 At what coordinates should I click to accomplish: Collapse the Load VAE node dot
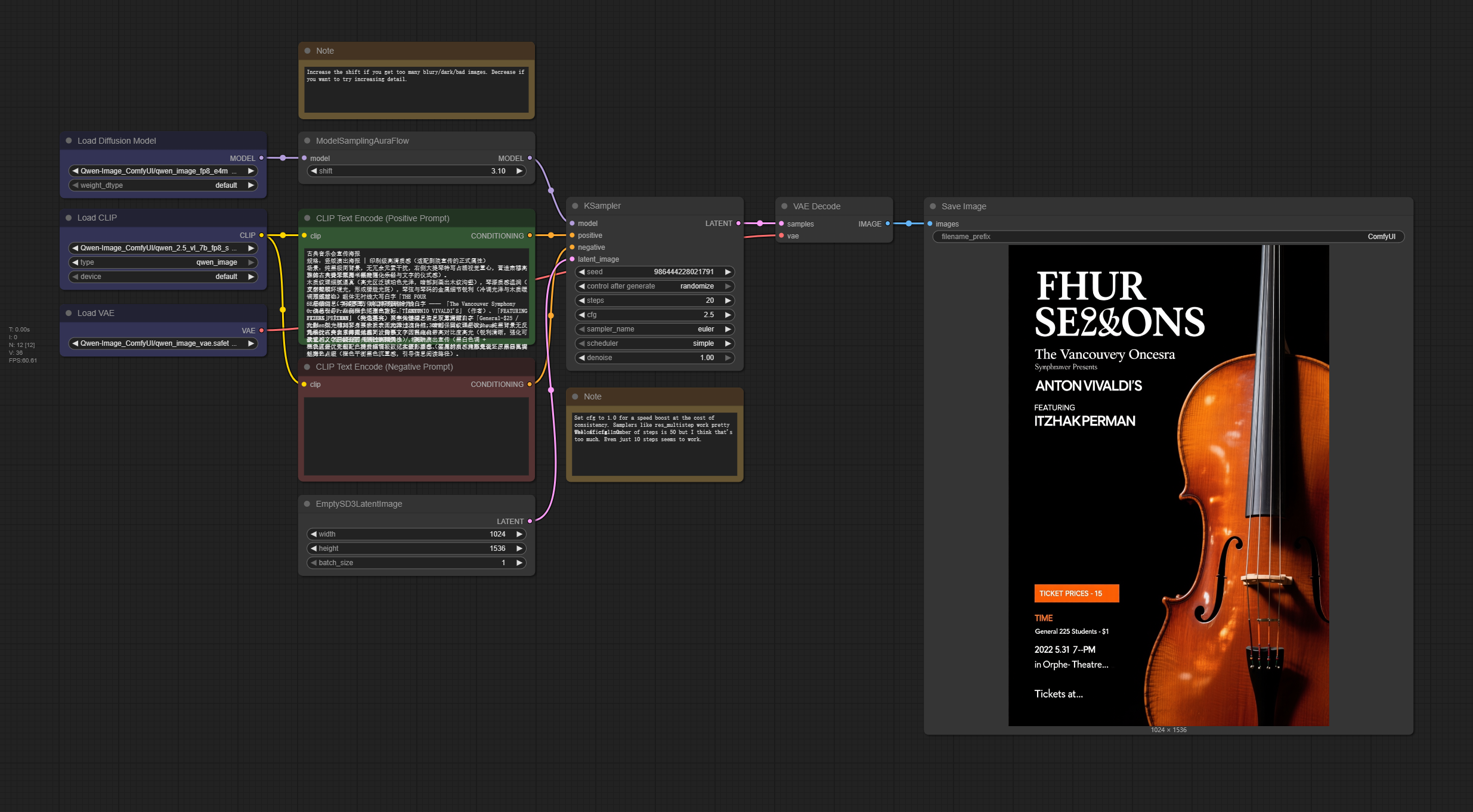pos(69,313)
